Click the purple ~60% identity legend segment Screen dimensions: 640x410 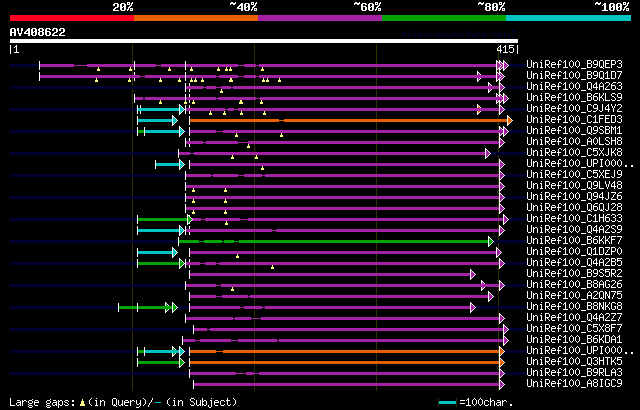[320, 18]
